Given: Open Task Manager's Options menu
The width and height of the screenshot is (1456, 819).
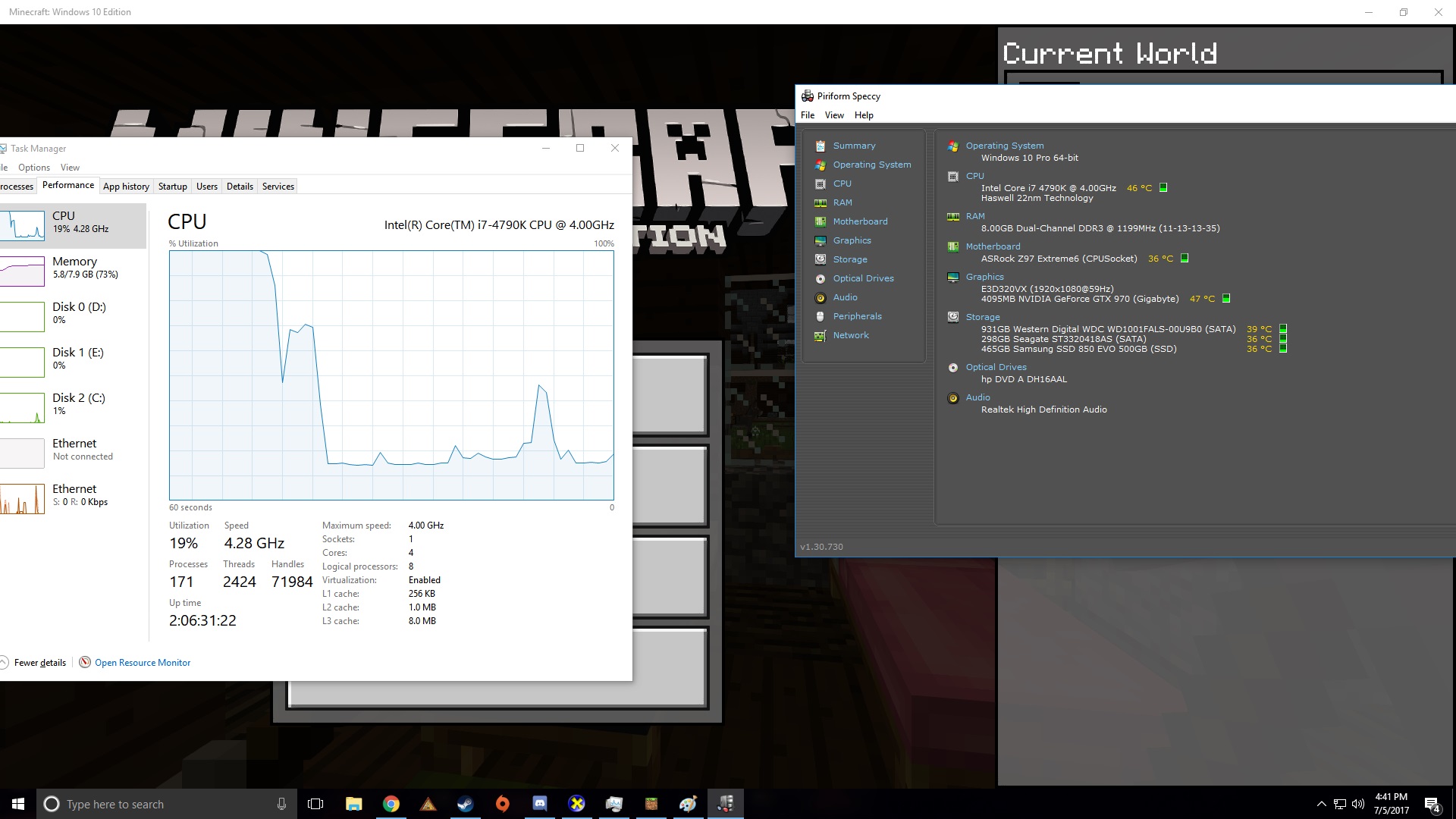Looking at the screenshot, I should pyautogui.click(x=34, y=168).
